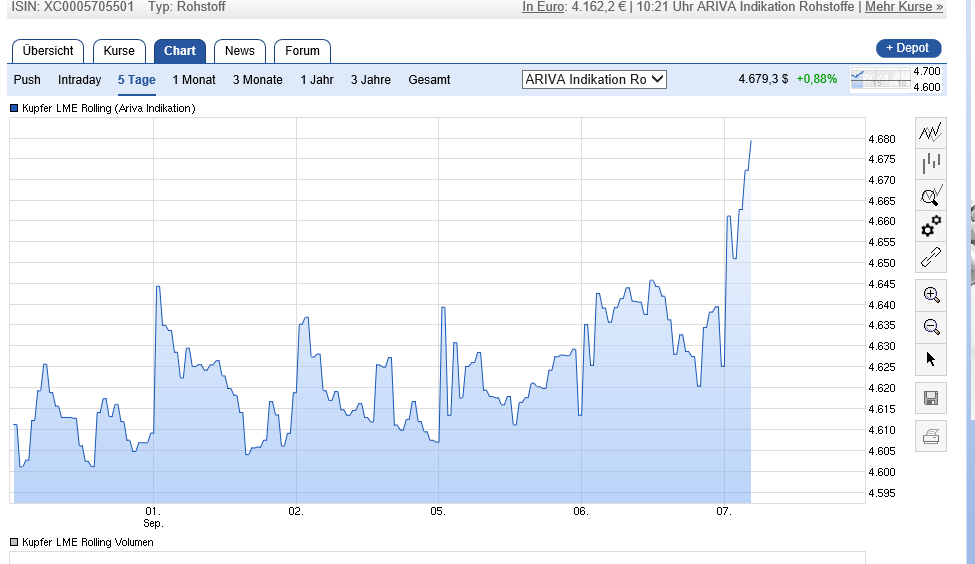Screen dimensions: 975x564
Task: Click the Kupfer LME Rolling (Ariva Indikation) label
Action: [109, 108]
